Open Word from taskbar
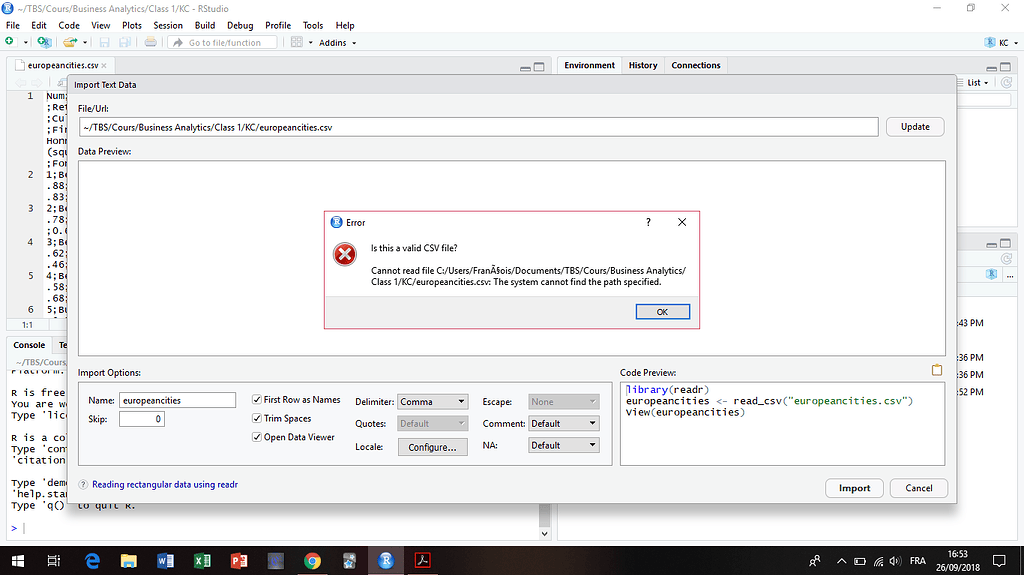 tap(165, 561)
